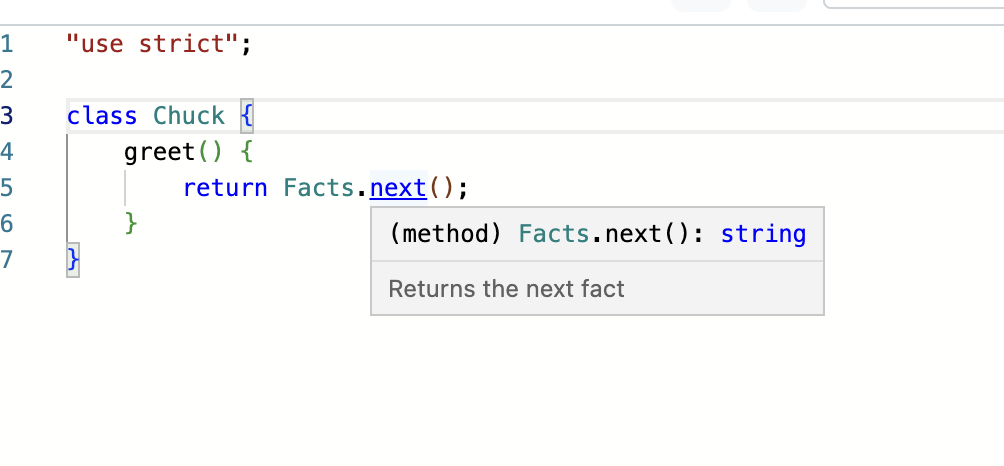This screenshot has height=466, width=1004.
Task: Select line number 5 in the gutter
Action: coord(8,188)
